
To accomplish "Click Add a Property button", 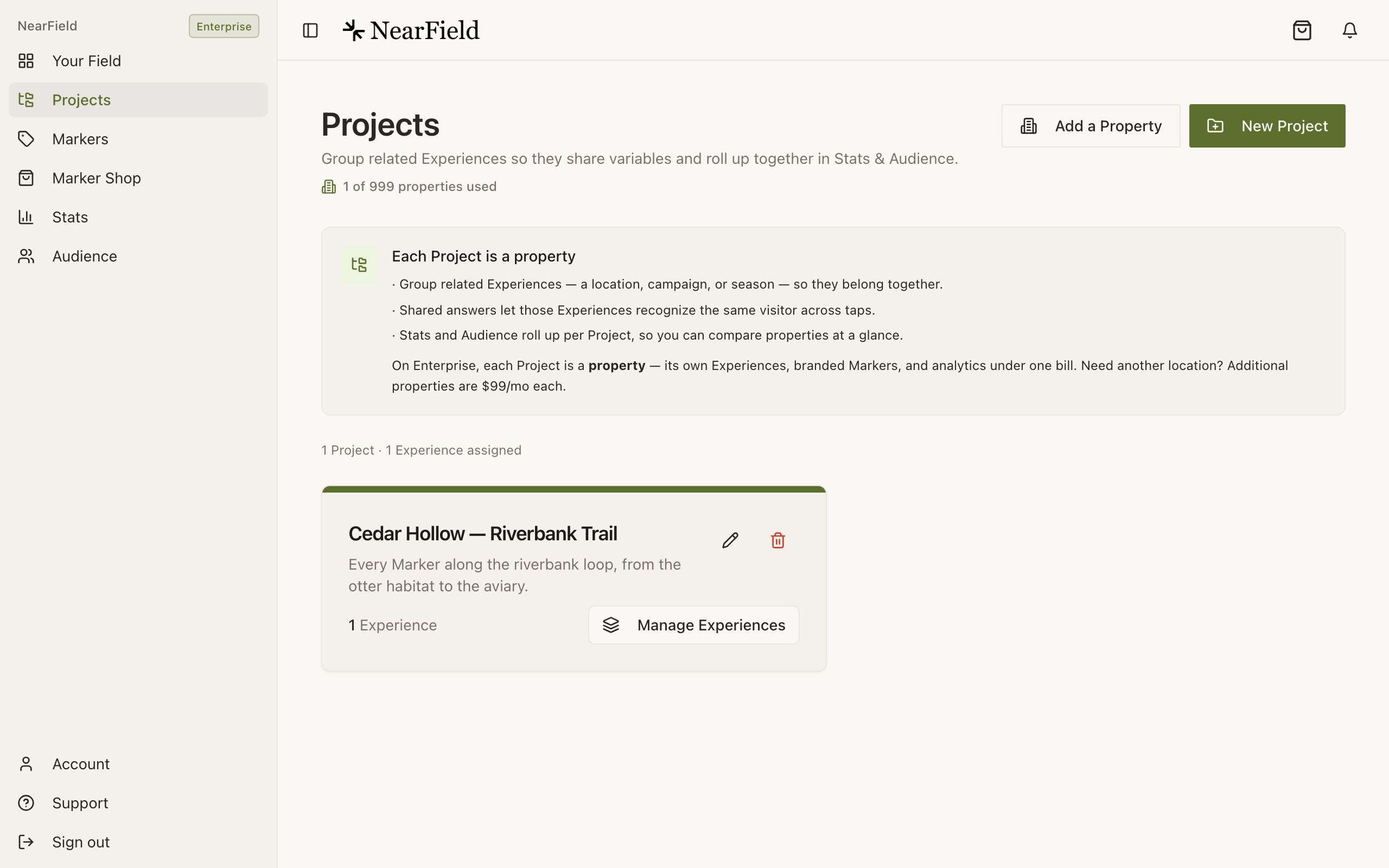I will [1091, 126].
